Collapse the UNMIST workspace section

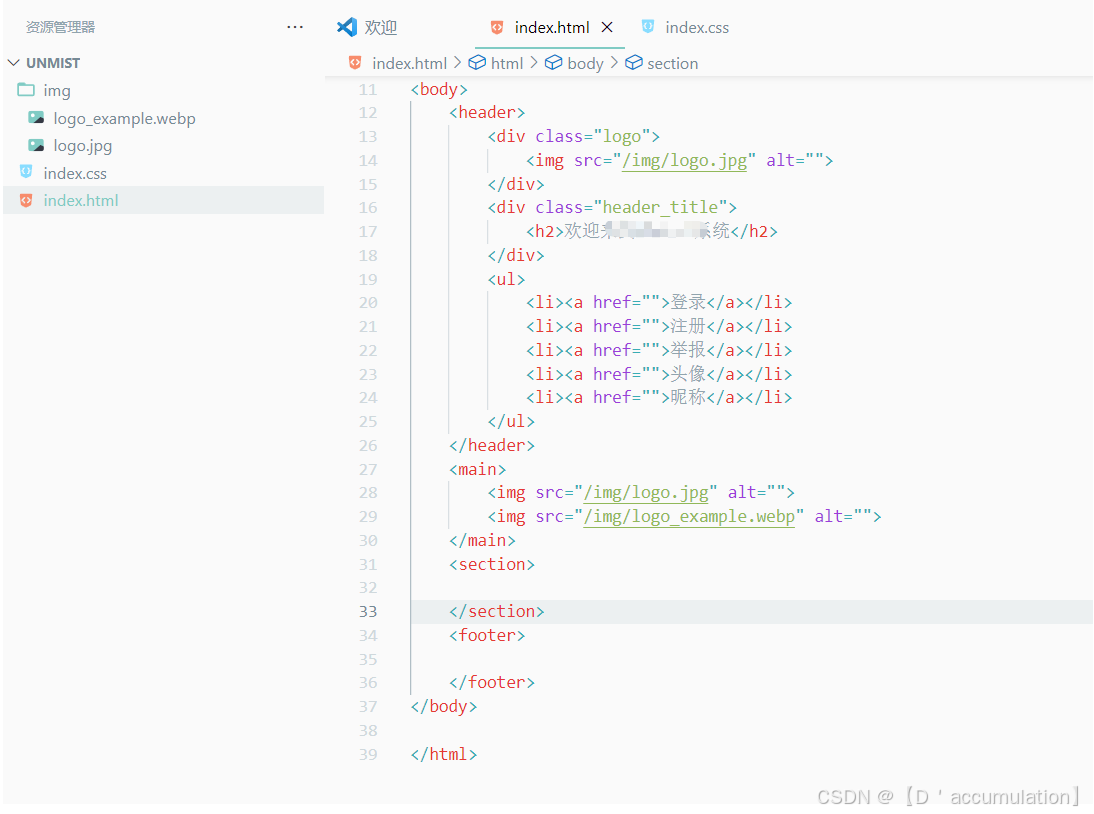tap(14, 62)
